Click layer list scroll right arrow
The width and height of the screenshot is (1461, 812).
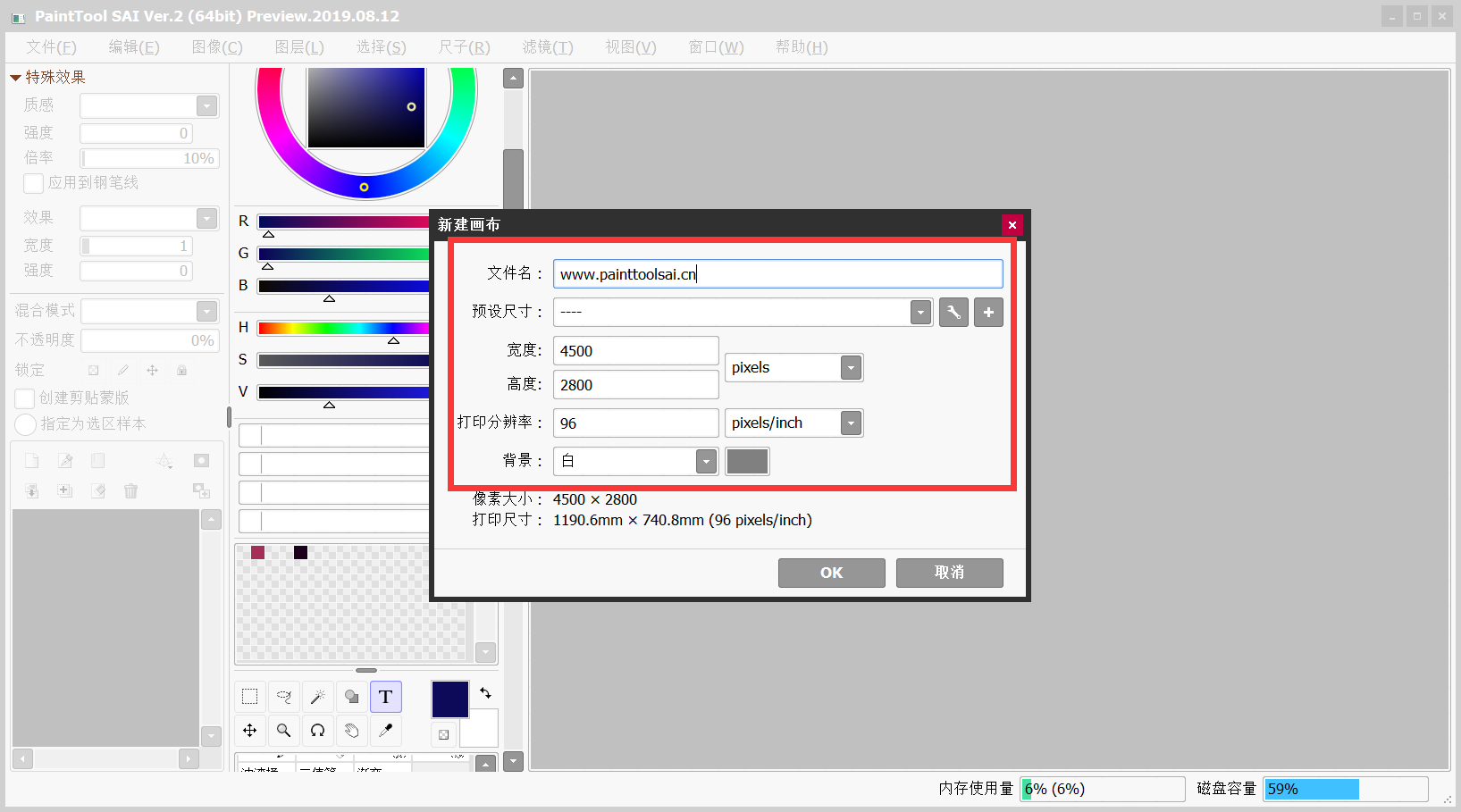[x=188, y=759]
